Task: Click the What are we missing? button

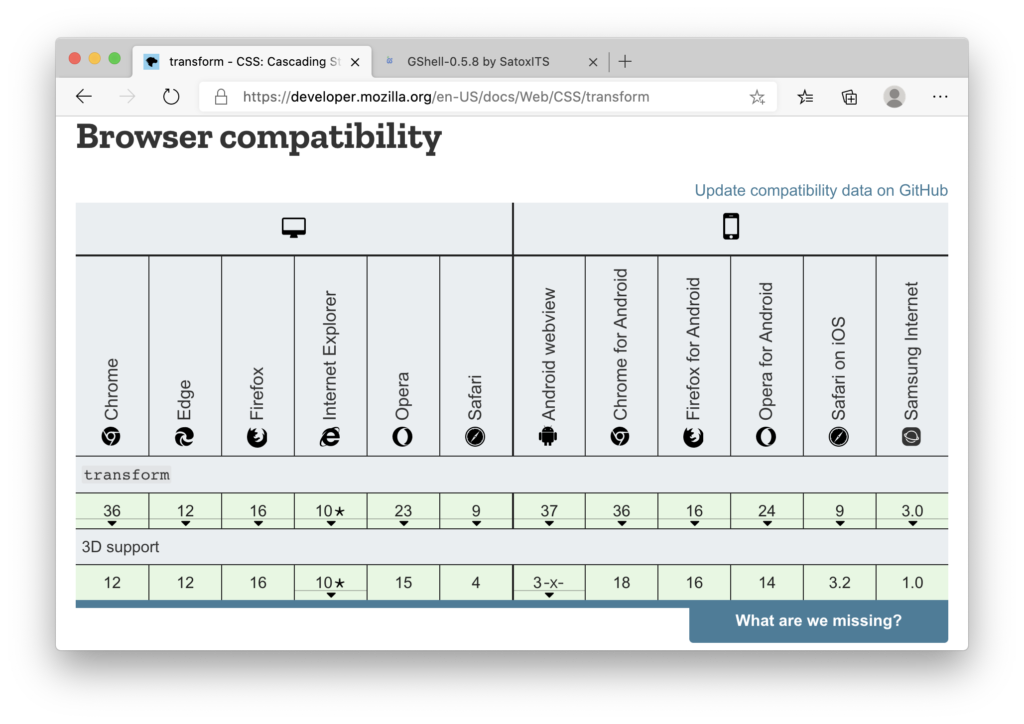Action: (x=818, y=621)
